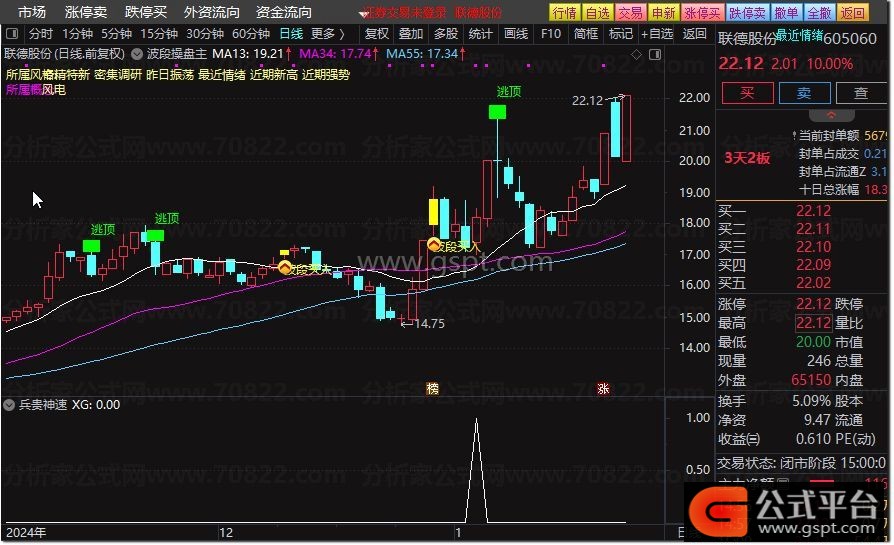This screenshot has height=545, width=894.
Task: Click 简框 toolbar item
Action: pos(586,34)
